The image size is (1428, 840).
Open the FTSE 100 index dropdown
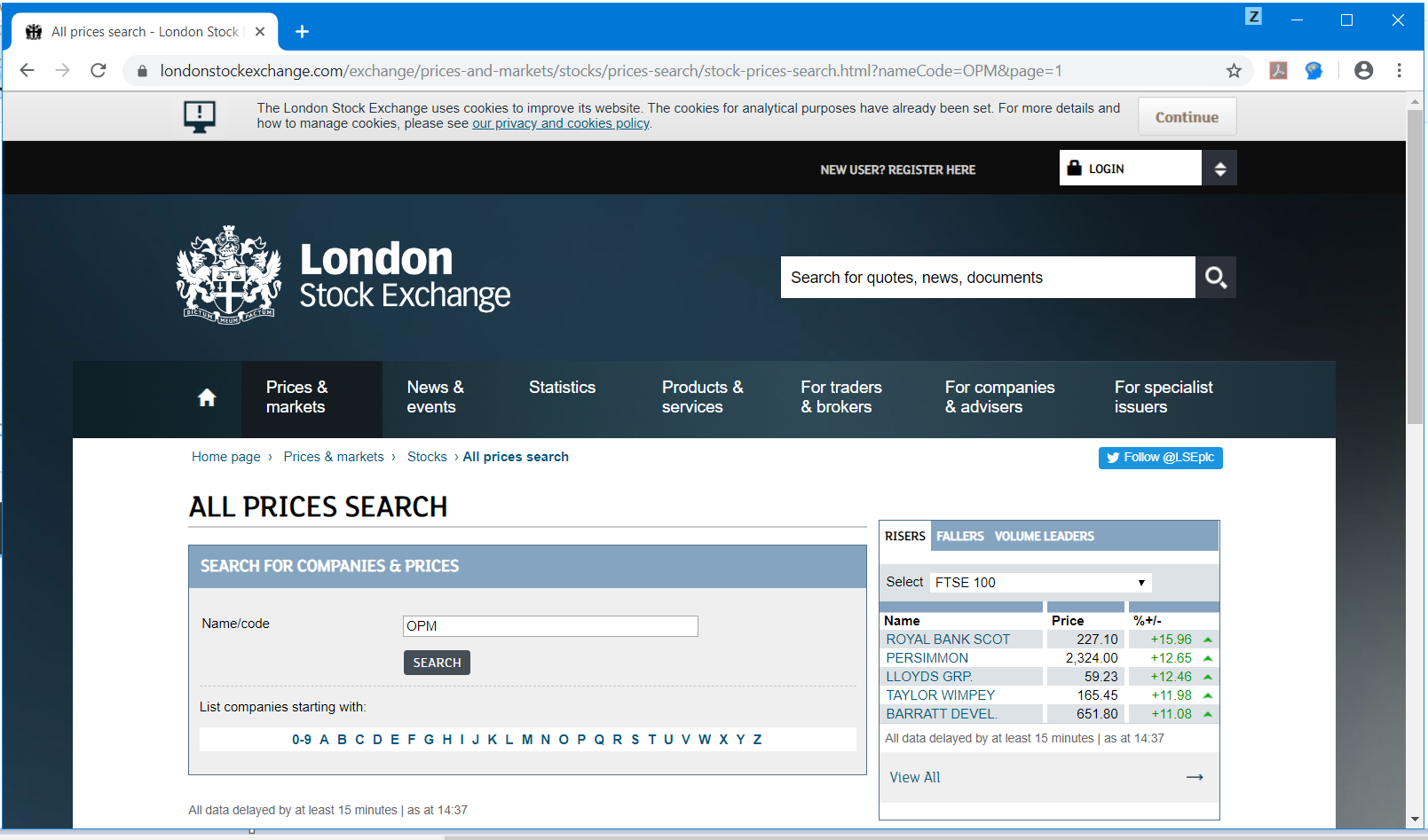(x=1040, y=583)
